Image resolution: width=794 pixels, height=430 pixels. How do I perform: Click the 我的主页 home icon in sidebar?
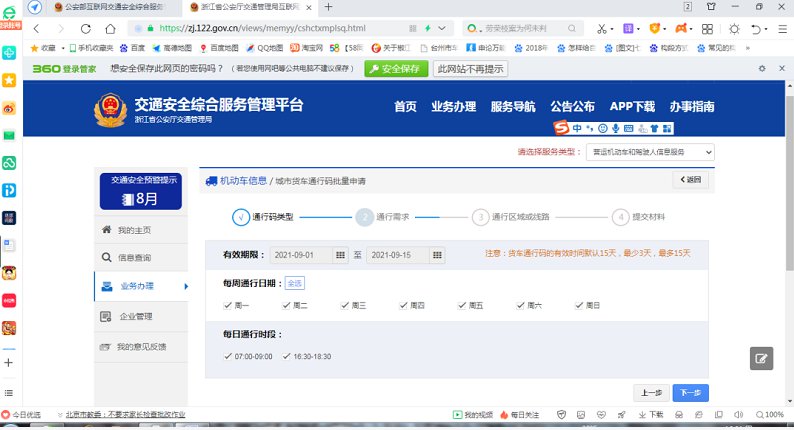tap(107, 230)
